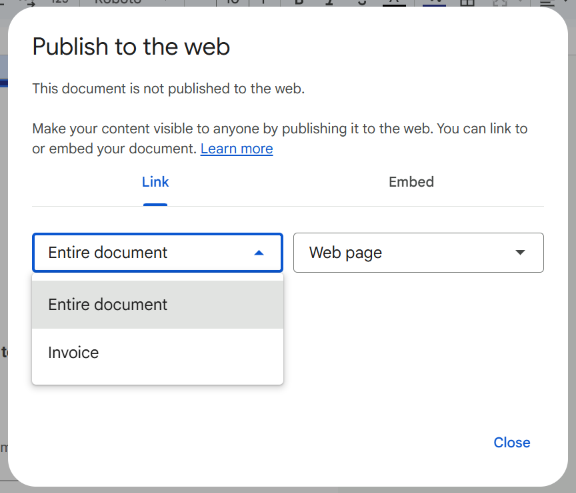576x493 pixels.
Task: Switch to the Embed tab
Action: coord(411,182)
